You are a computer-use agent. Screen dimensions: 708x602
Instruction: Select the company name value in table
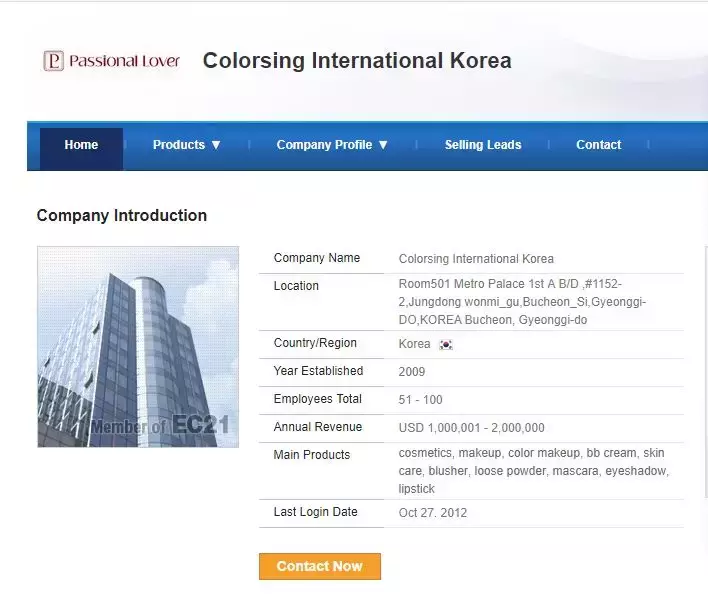(476, 259)
